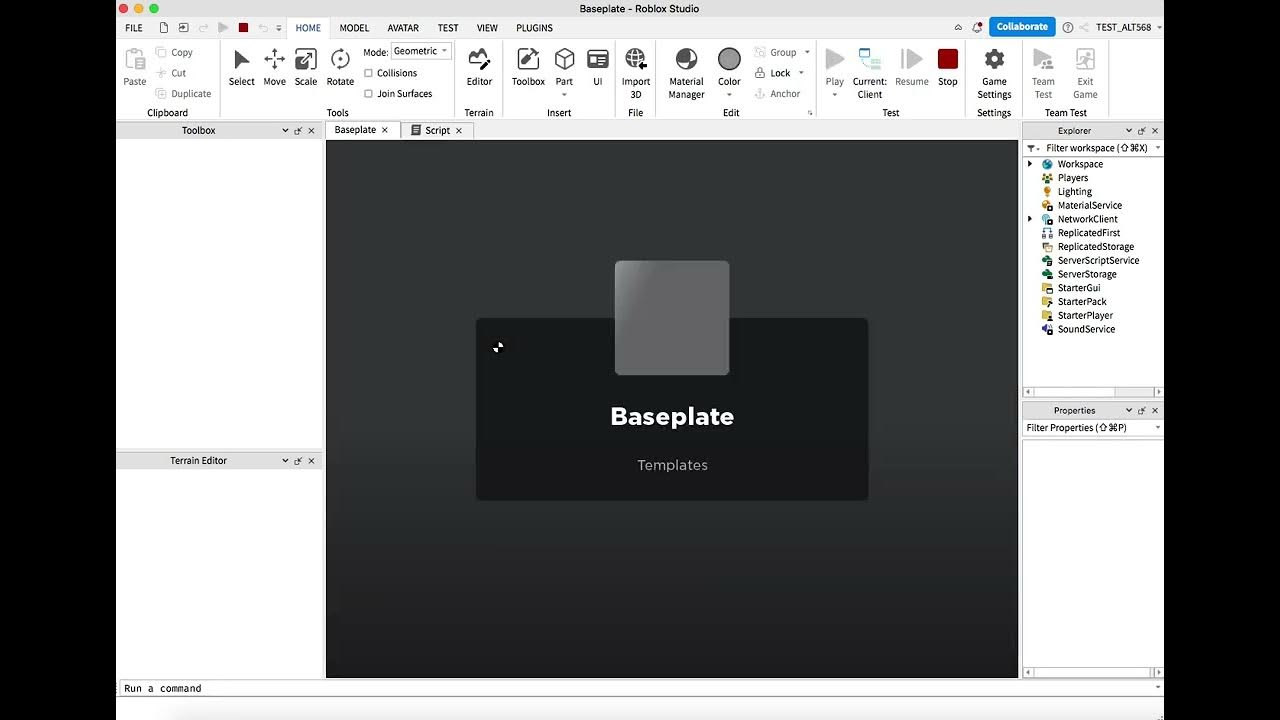Viewport: 1280px width, 720px height.
Task: Choose the Rotate tool
Action: click(340, 68)
